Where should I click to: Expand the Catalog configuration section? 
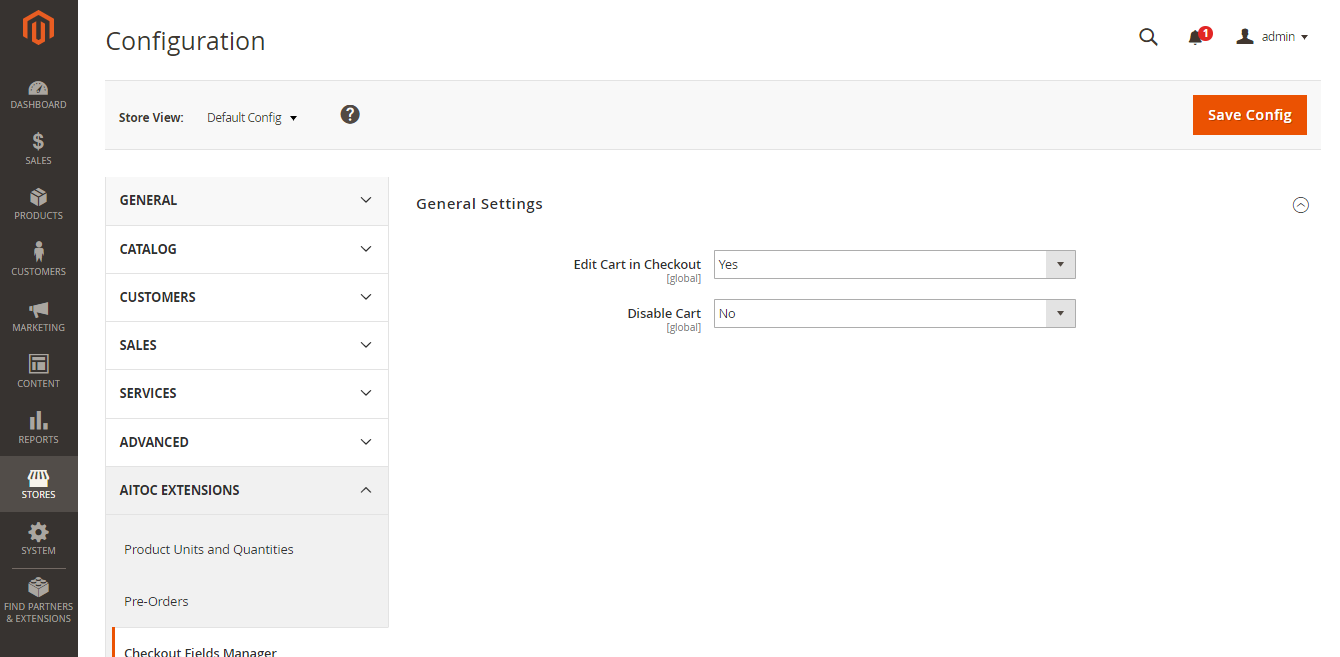point(246,249)
